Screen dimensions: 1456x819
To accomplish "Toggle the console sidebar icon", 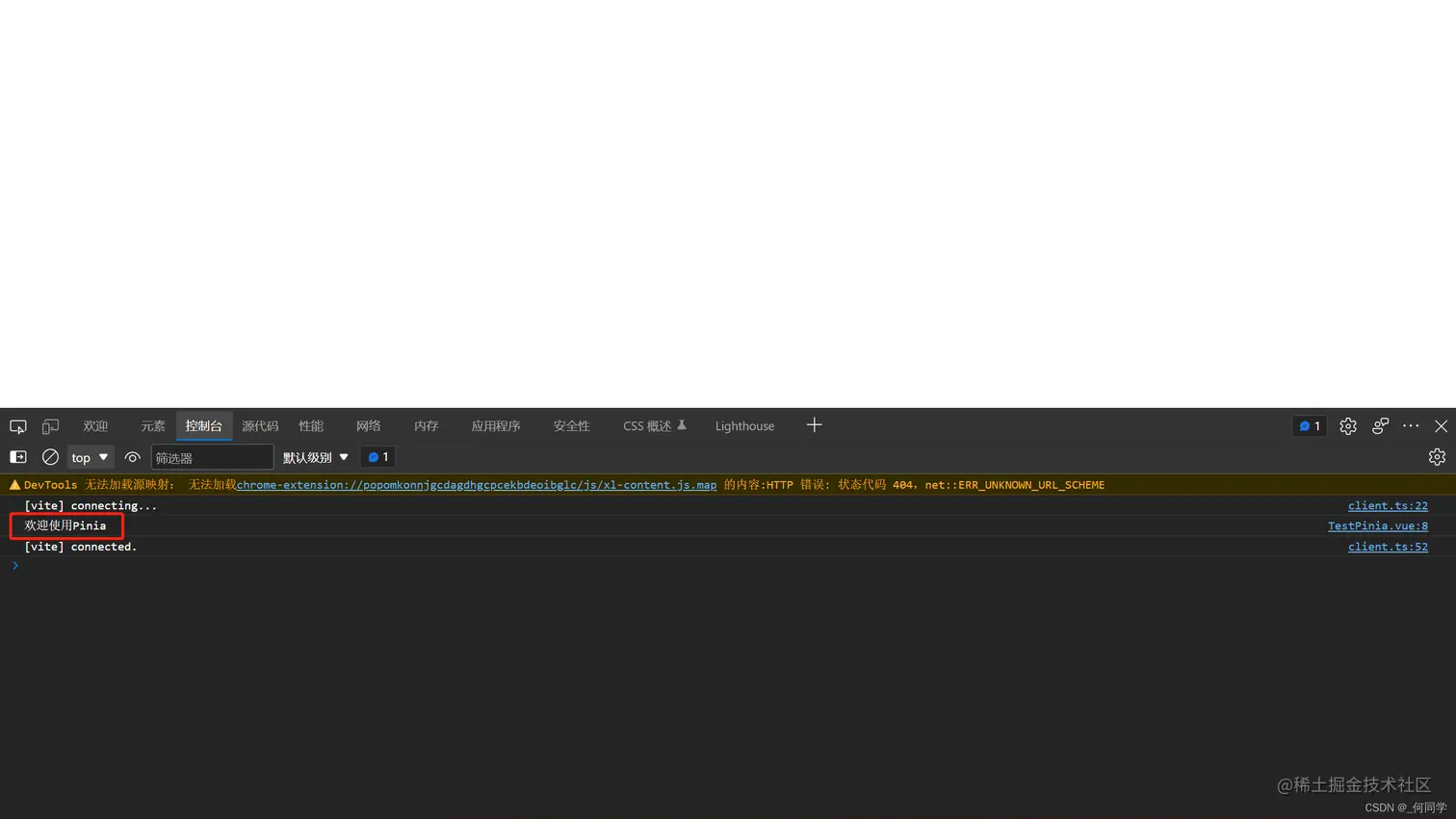I will coord(18,457).
